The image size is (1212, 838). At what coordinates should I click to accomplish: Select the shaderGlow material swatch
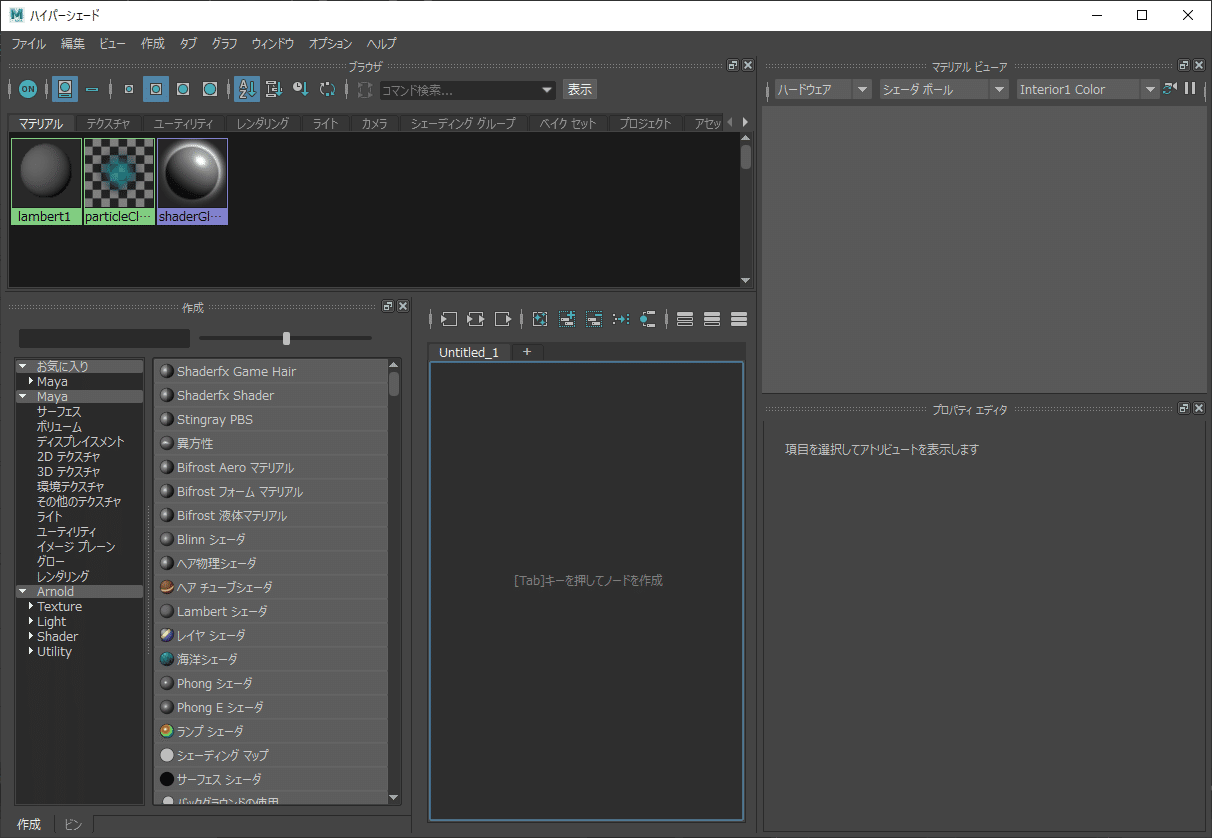192,181
